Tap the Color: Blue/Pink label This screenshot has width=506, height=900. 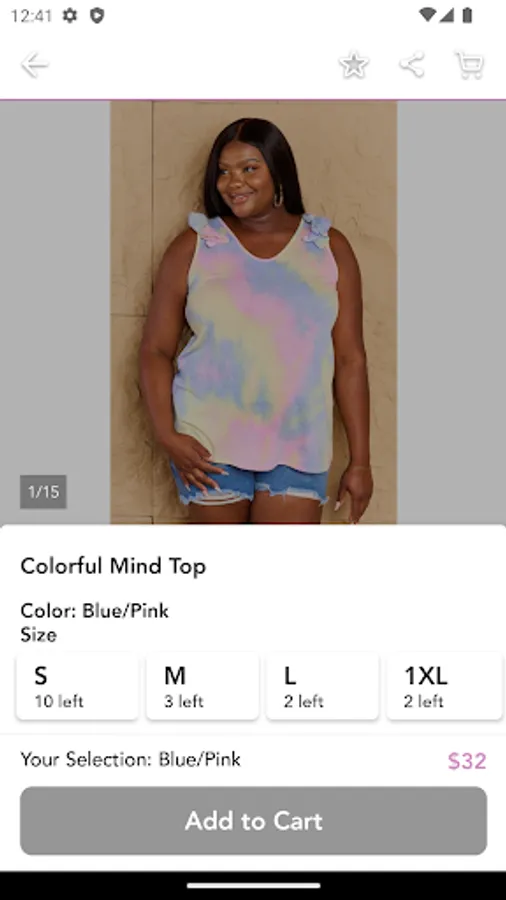pos(95,611)
